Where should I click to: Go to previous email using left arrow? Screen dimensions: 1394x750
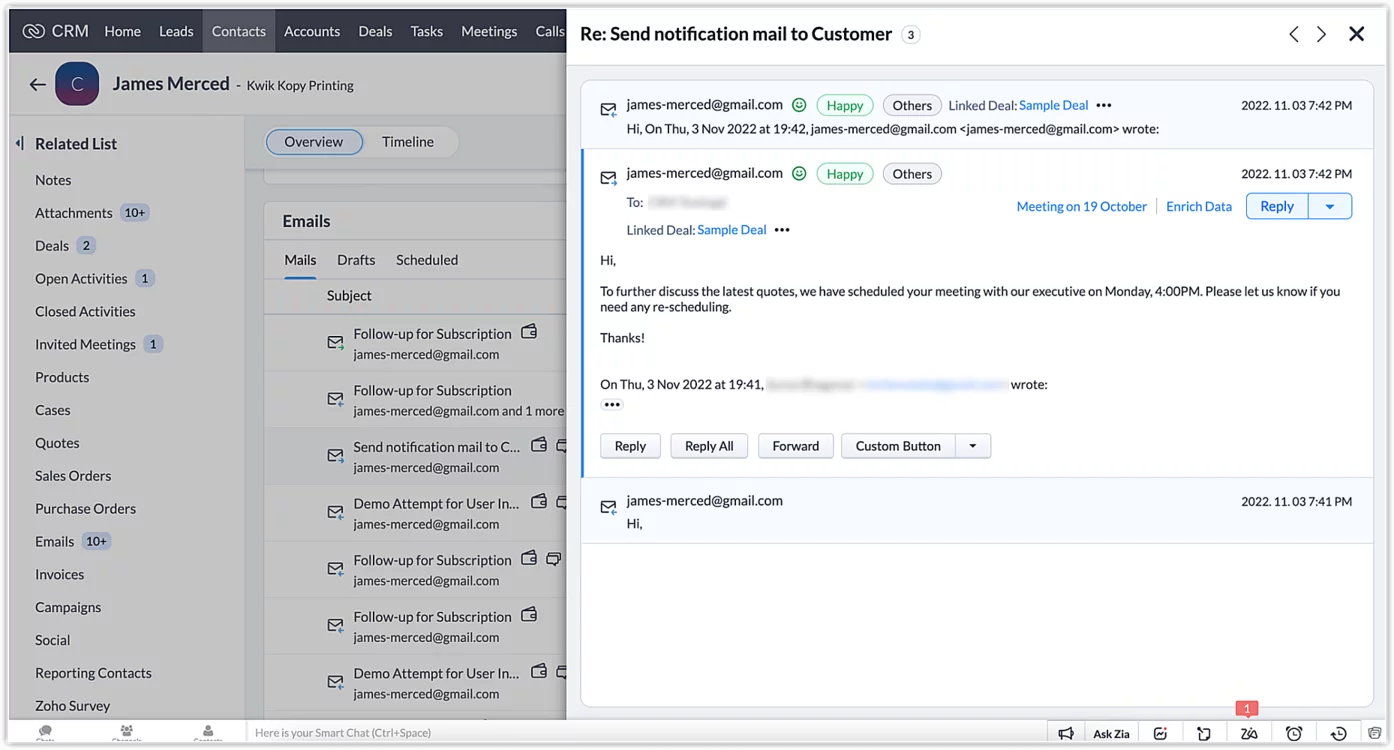click(x=1294, y=34)
